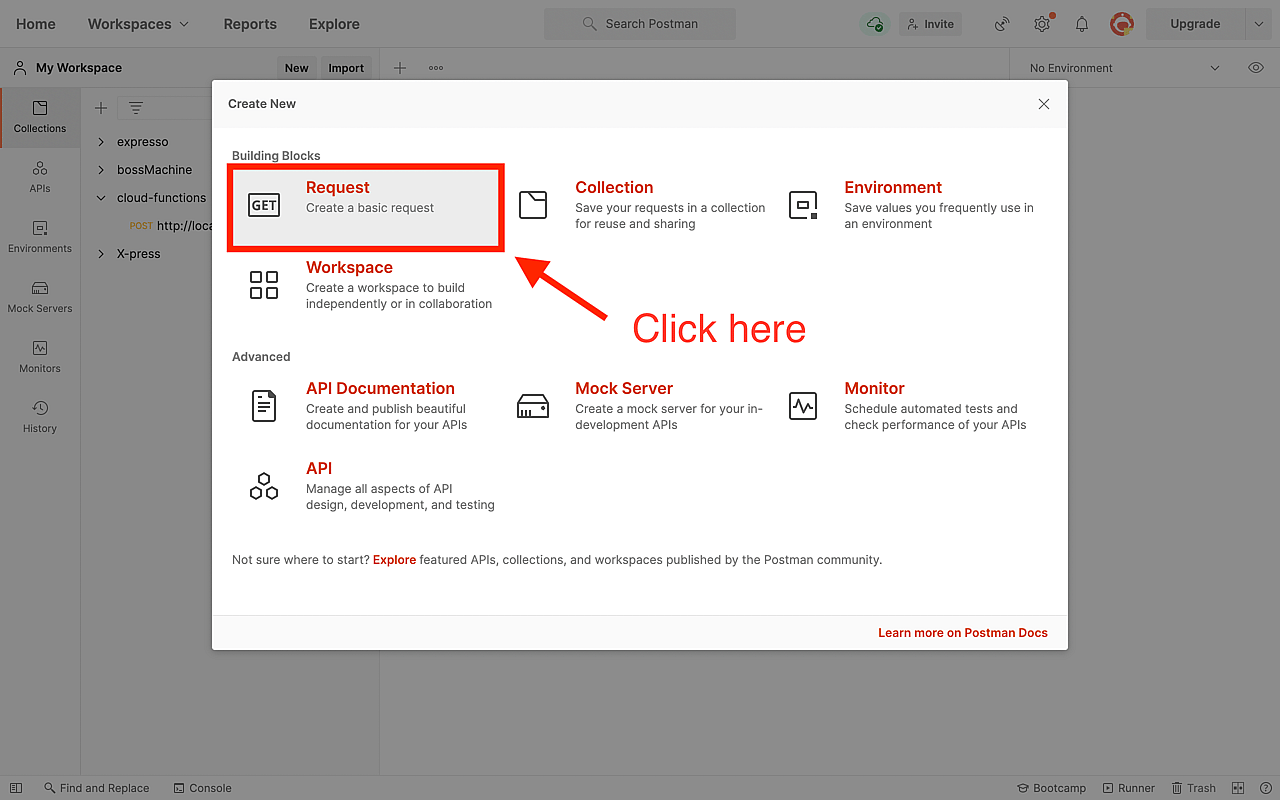
Task: Click the Search Postman field
Action: click(640, 24)
